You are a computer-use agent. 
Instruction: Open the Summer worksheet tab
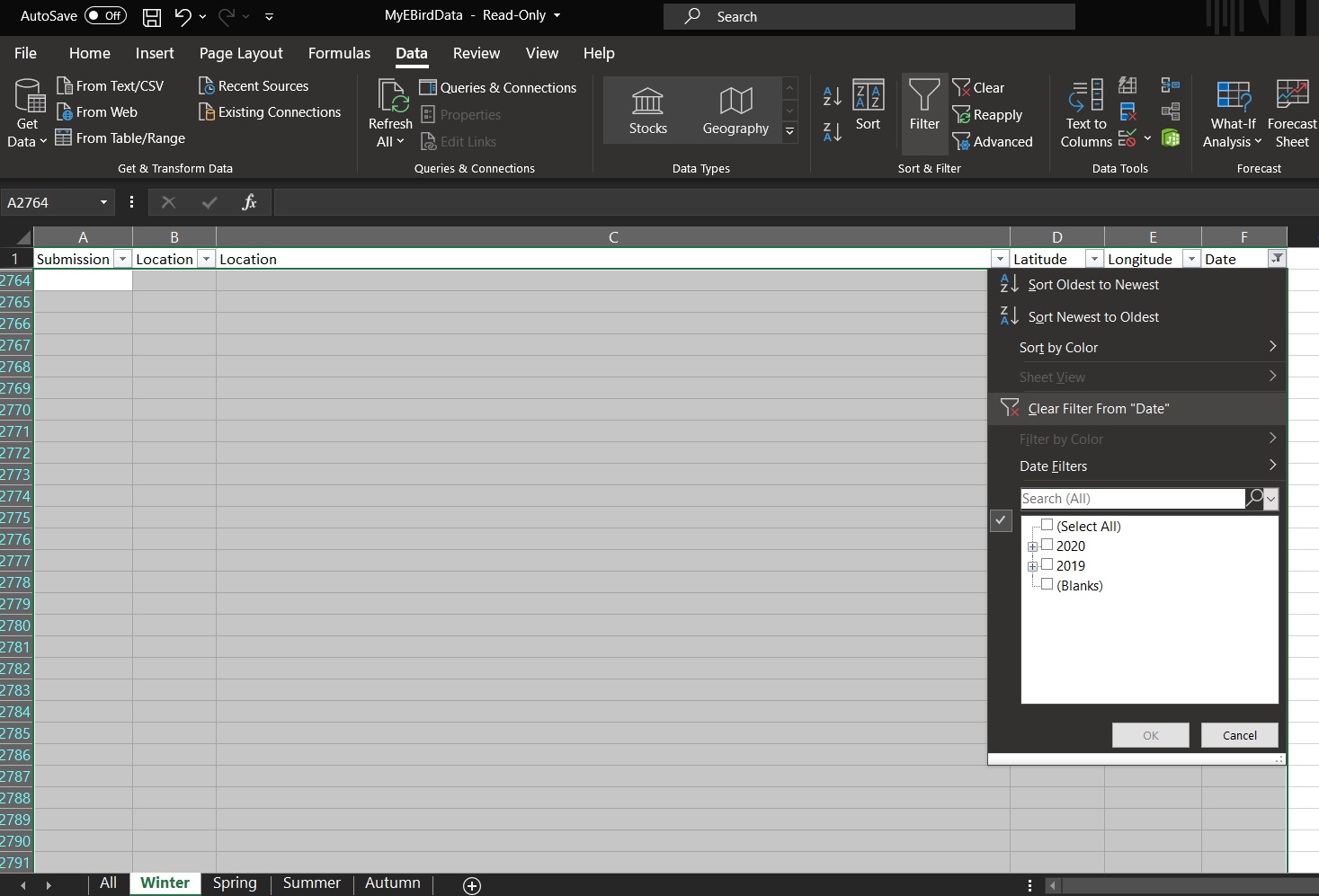coord(311,883)
